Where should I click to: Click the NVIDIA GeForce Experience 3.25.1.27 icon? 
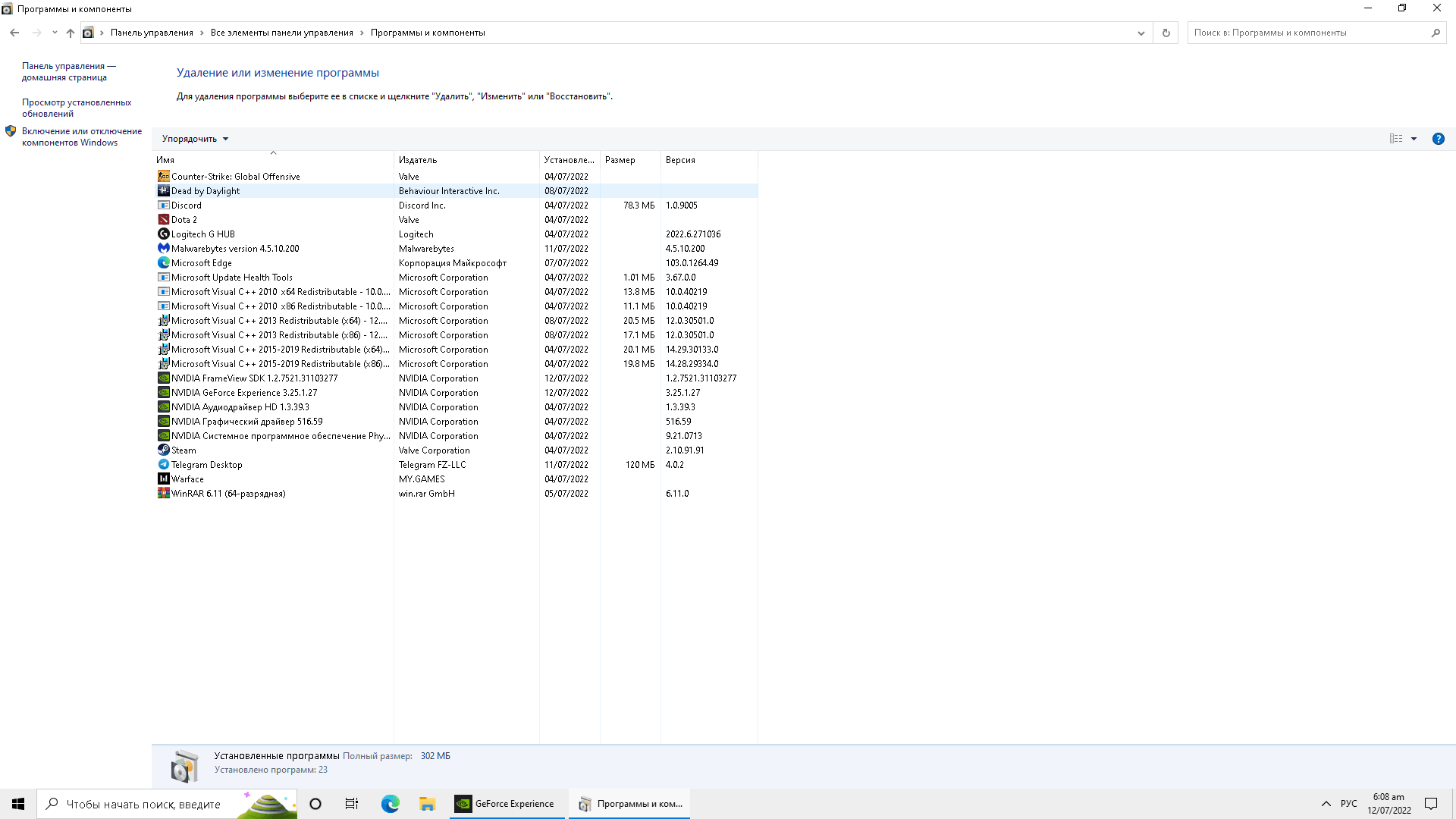tap(163, 392)
